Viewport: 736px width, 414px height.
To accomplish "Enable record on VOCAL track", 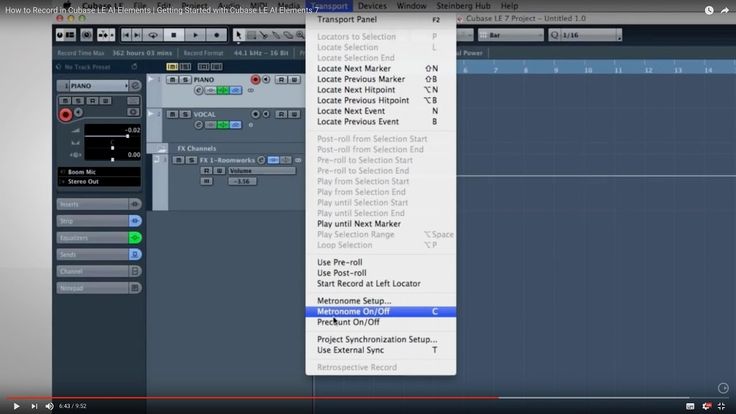I will pyautogui.click(x=255, y=114).
